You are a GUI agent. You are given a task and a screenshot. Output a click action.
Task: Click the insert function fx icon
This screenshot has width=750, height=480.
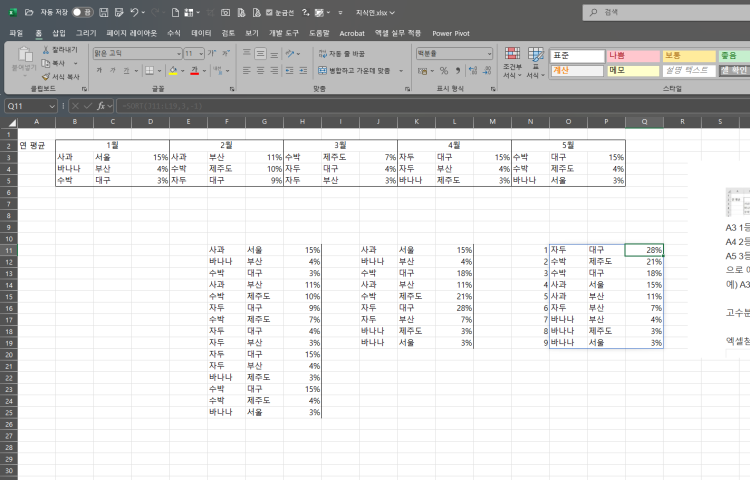click(101, 105)
